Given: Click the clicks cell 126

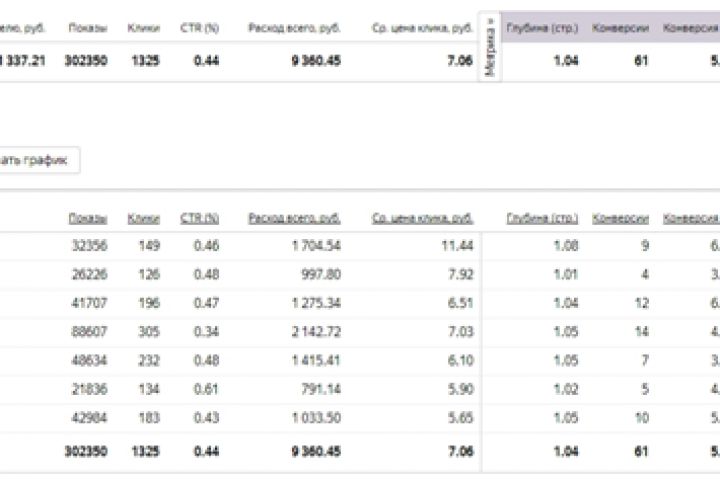Looking at the screenshot, I should (x=149, y=274).
